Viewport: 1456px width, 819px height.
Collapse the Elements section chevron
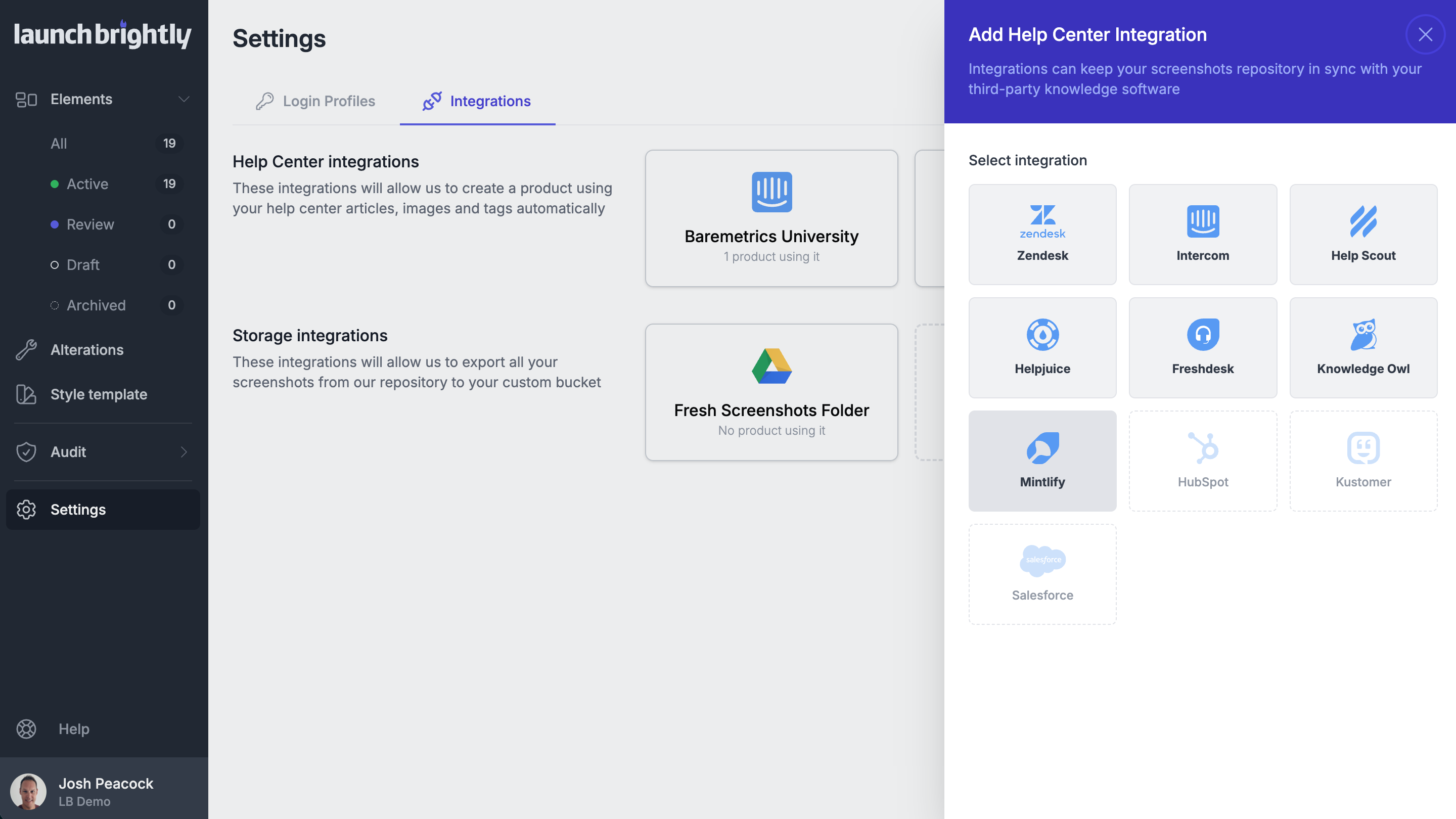tap(184, 100)
